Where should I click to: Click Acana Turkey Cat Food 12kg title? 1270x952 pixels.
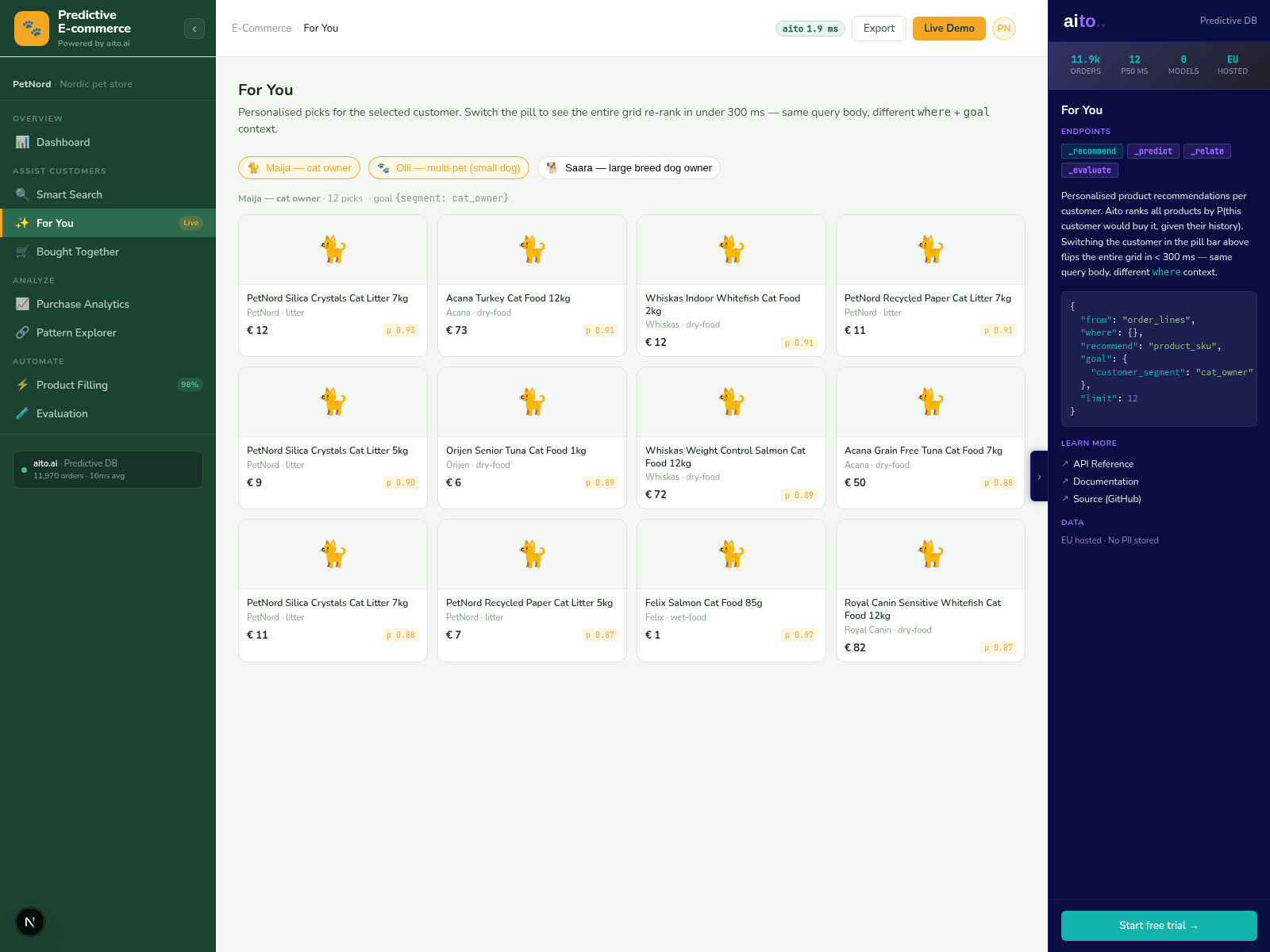[x=508, y=298]
